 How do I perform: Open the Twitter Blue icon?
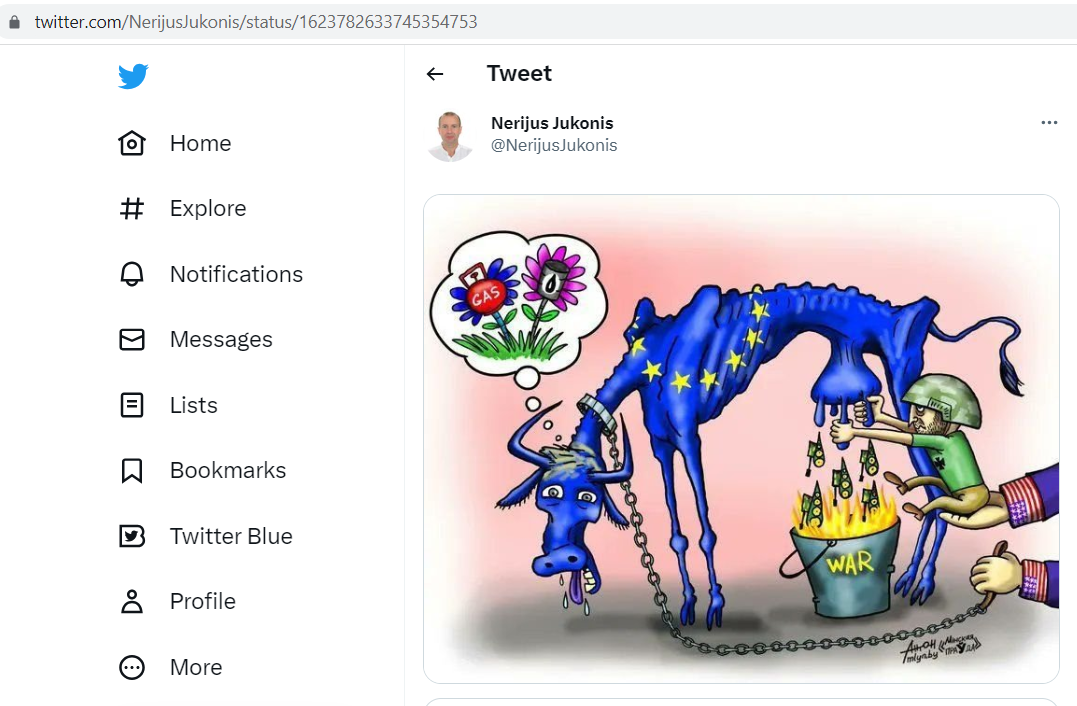click(x=132, y=536)
